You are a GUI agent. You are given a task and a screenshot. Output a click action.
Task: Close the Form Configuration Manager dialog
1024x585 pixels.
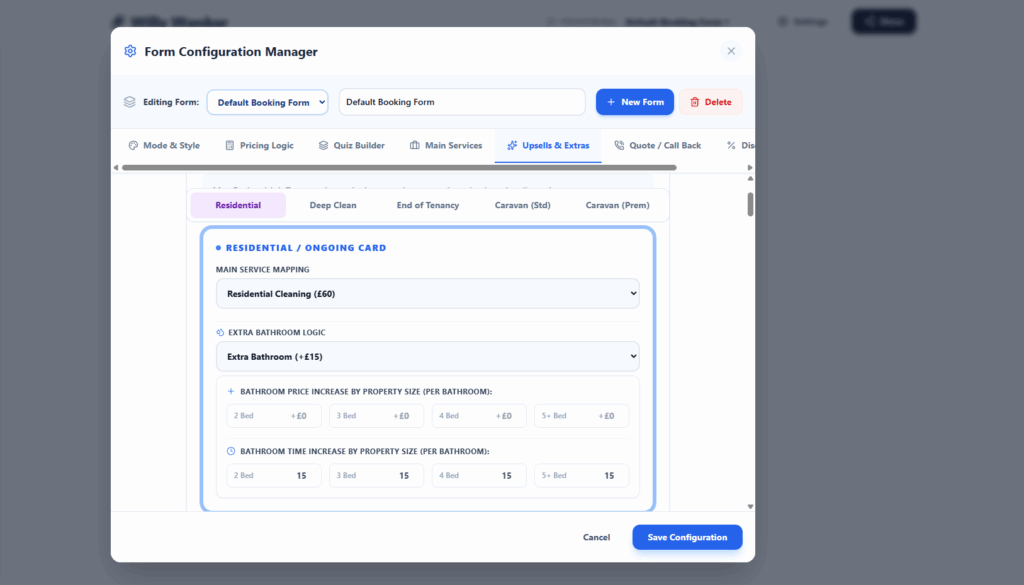coord(731,51)
